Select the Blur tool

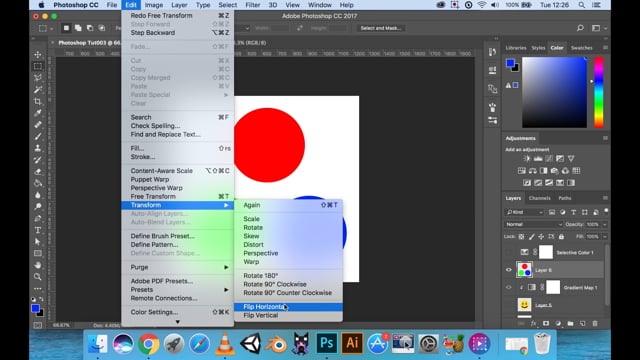point(38,195)
